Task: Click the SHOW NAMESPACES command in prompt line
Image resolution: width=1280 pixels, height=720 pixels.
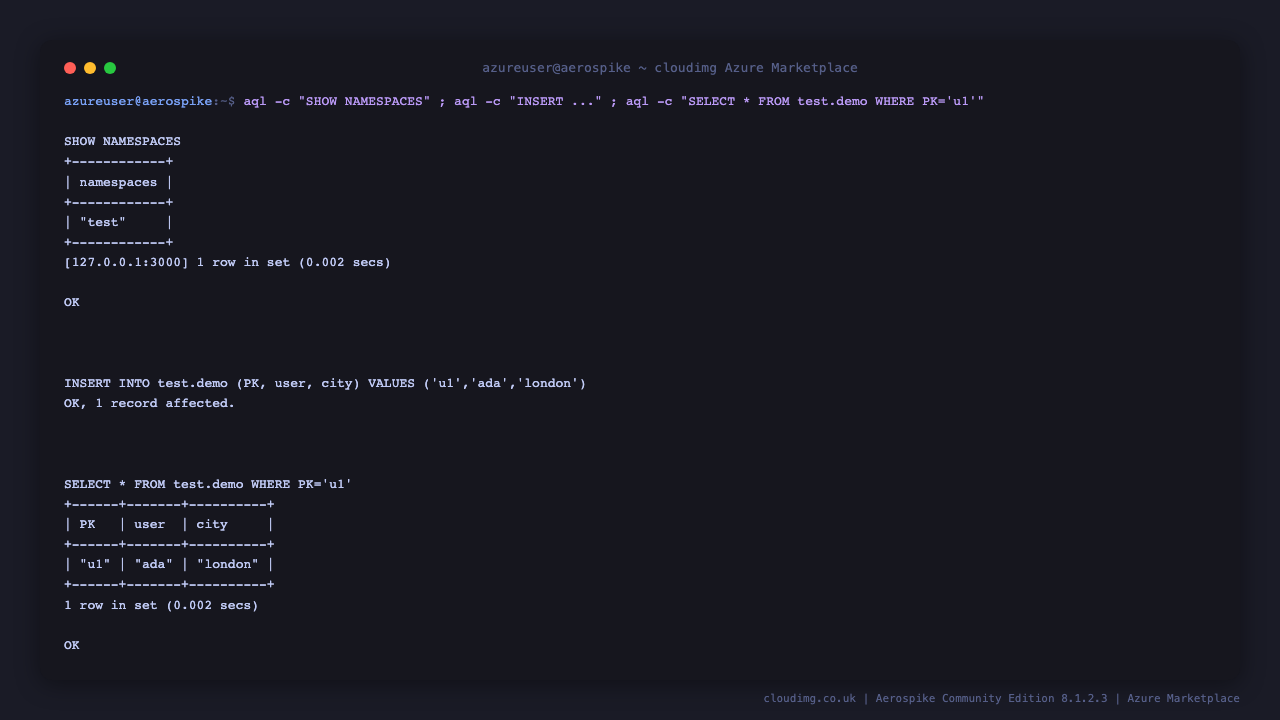Action: click(x=364, y=101)
